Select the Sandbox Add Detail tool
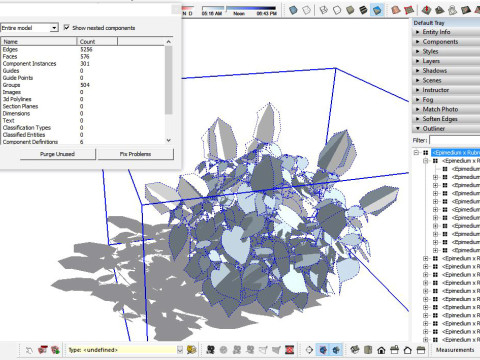 pos(466,10)
